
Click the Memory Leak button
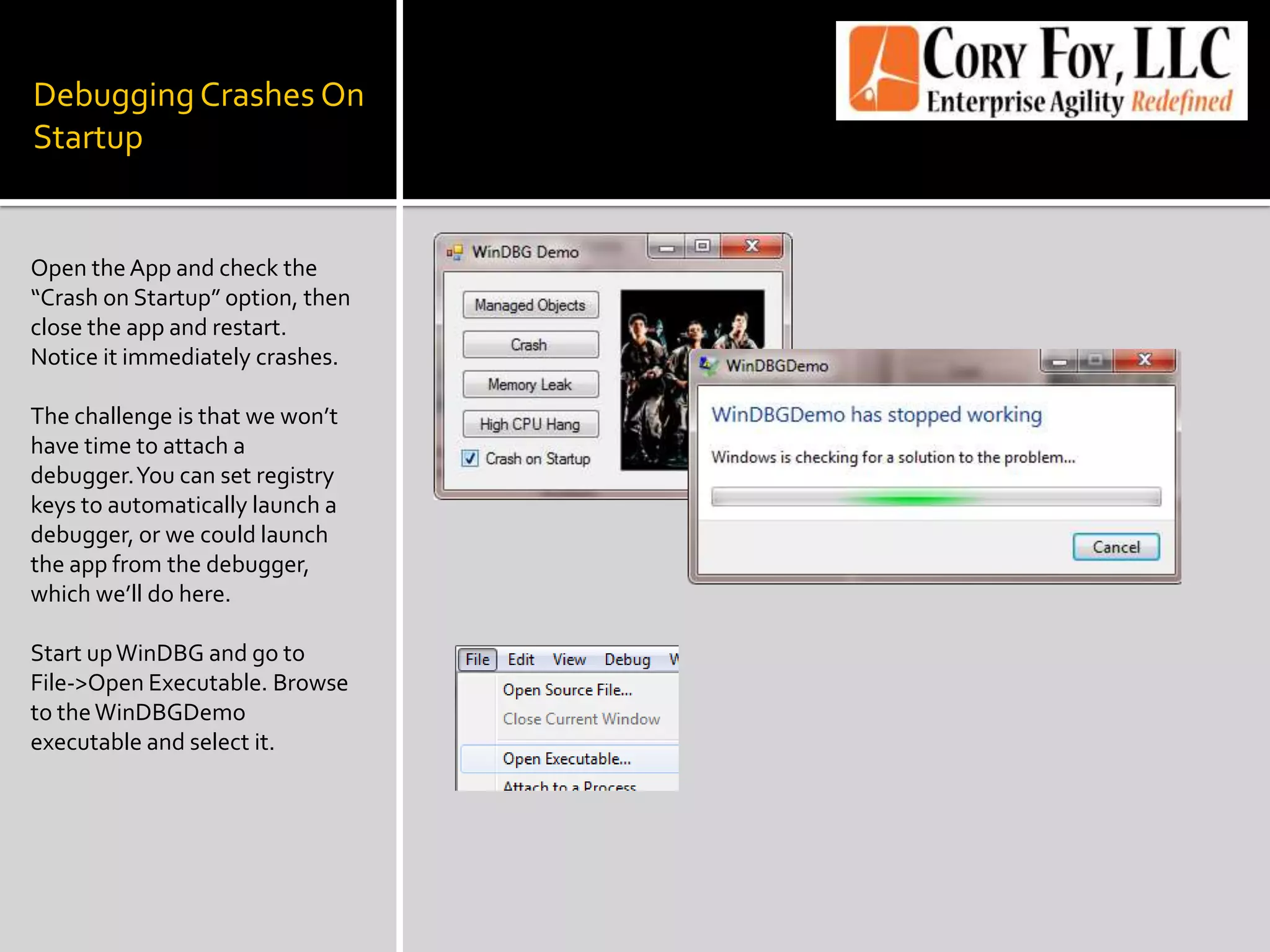(530, 384)
